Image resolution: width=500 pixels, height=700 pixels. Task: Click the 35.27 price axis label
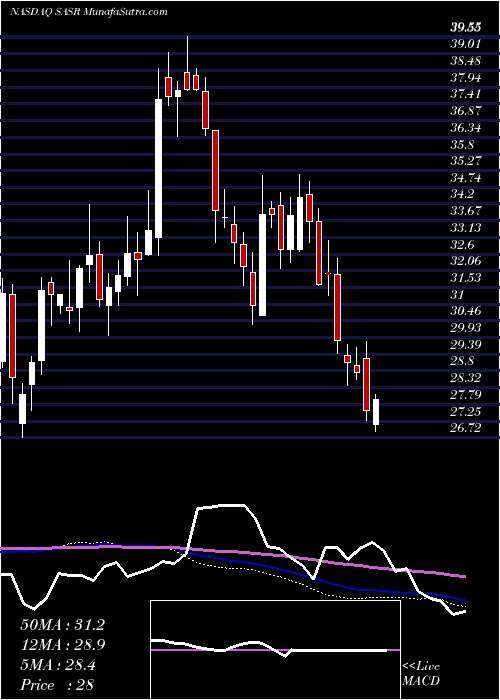(466, 161)
